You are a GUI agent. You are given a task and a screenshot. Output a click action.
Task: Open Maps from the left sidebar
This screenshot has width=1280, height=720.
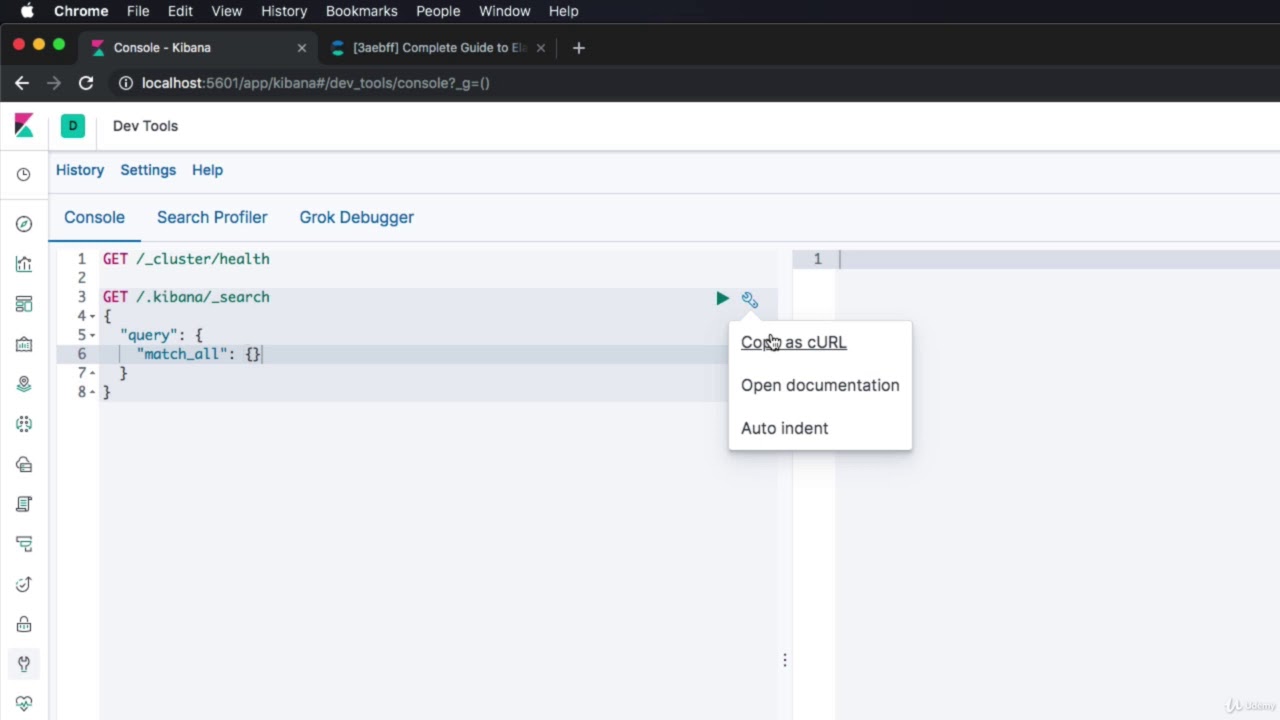[24, 384]
